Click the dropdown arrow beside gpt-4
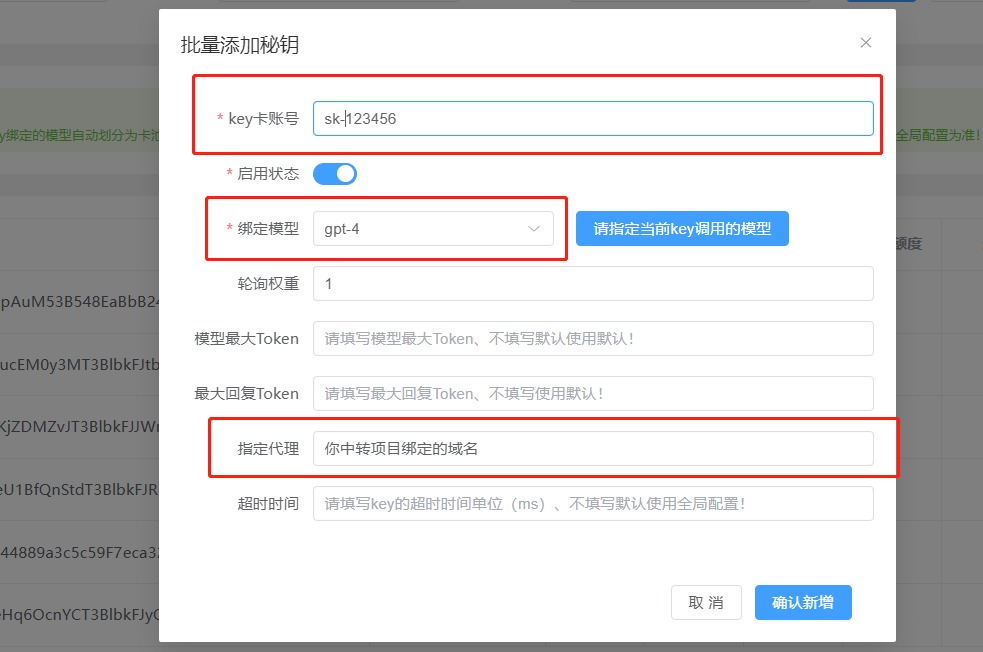Viewport: 983px width, 652px height. click(533, 228)
